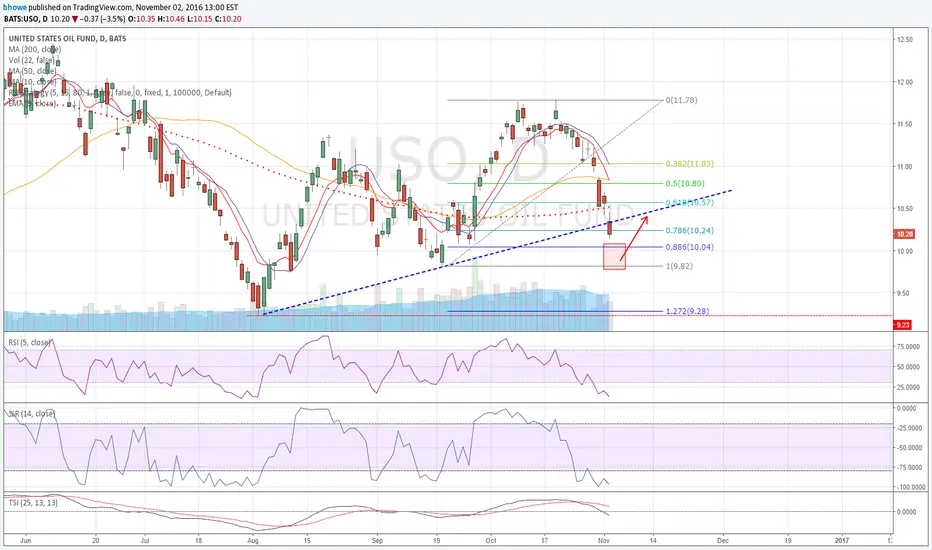Click the Aug label on the time axis
The height and width of the screenshot is (550, 932).
click(x=253, y=540)
